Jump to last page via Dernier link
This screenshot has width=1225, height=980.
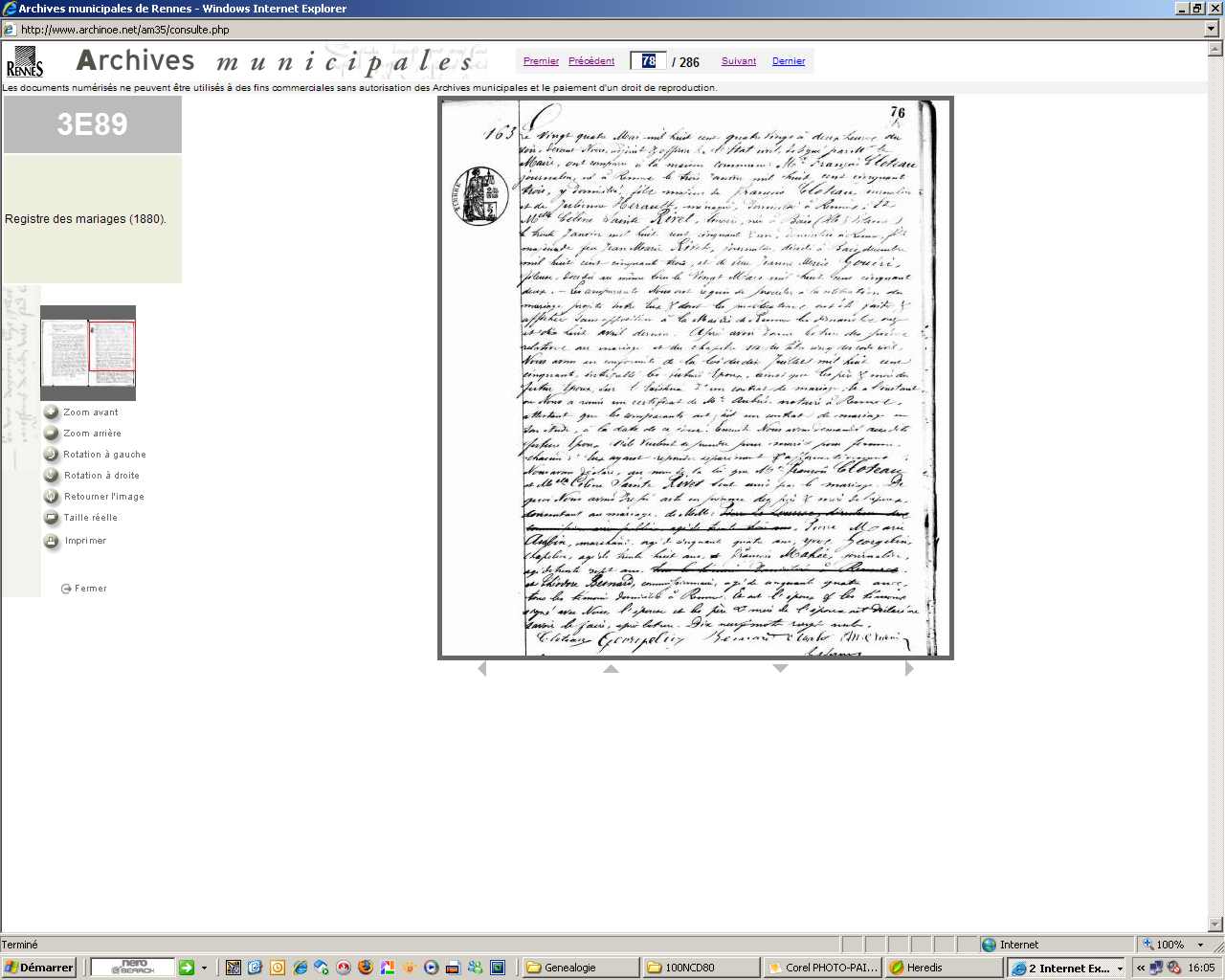(x=789, y=61)
